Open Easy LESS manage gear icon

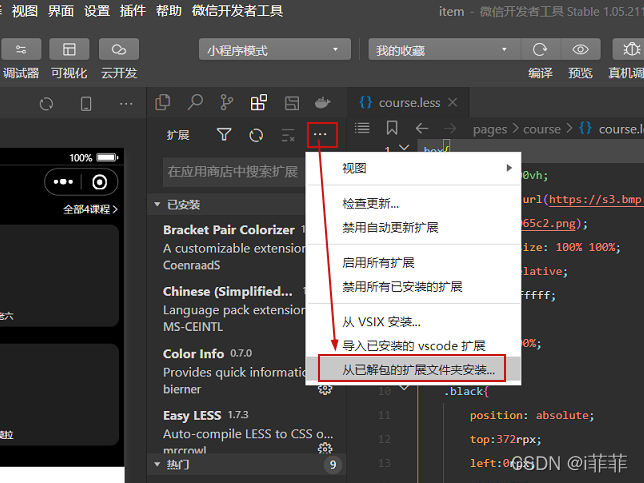[x=325, y=448]
